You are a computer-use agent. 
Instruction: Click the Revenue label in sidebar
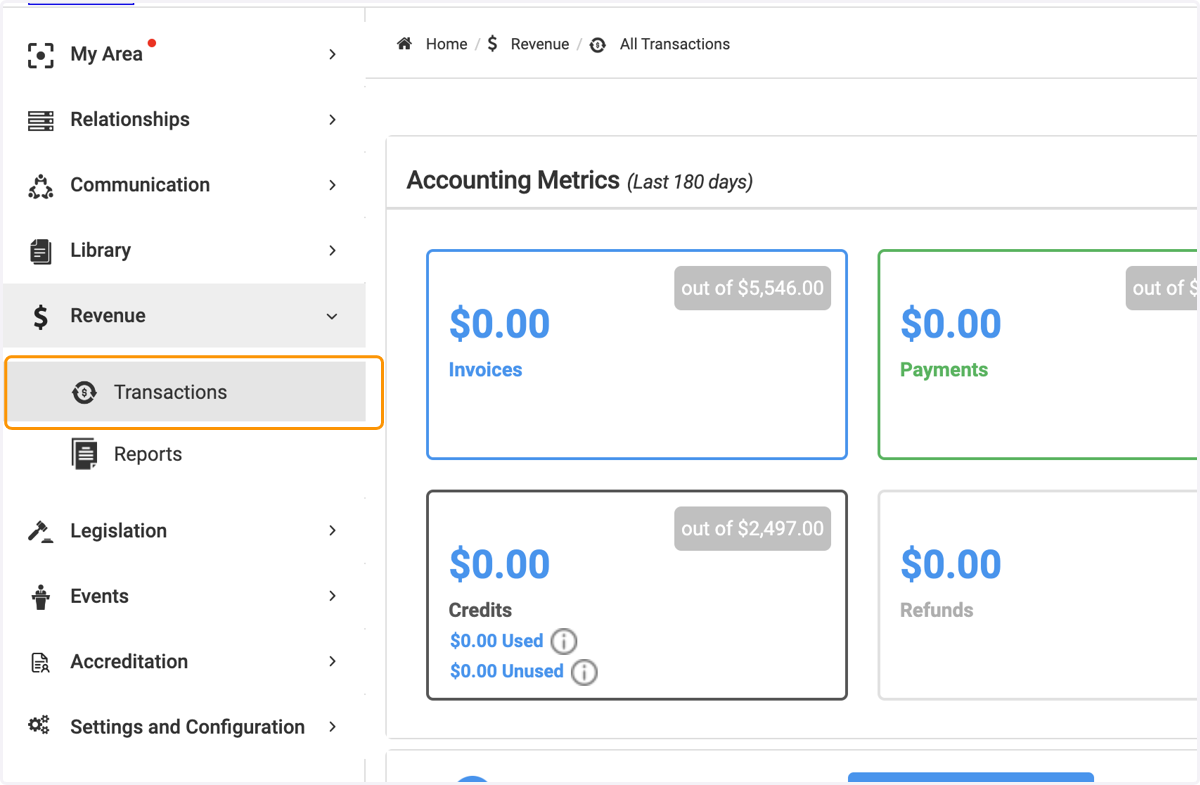coord(108,316)
